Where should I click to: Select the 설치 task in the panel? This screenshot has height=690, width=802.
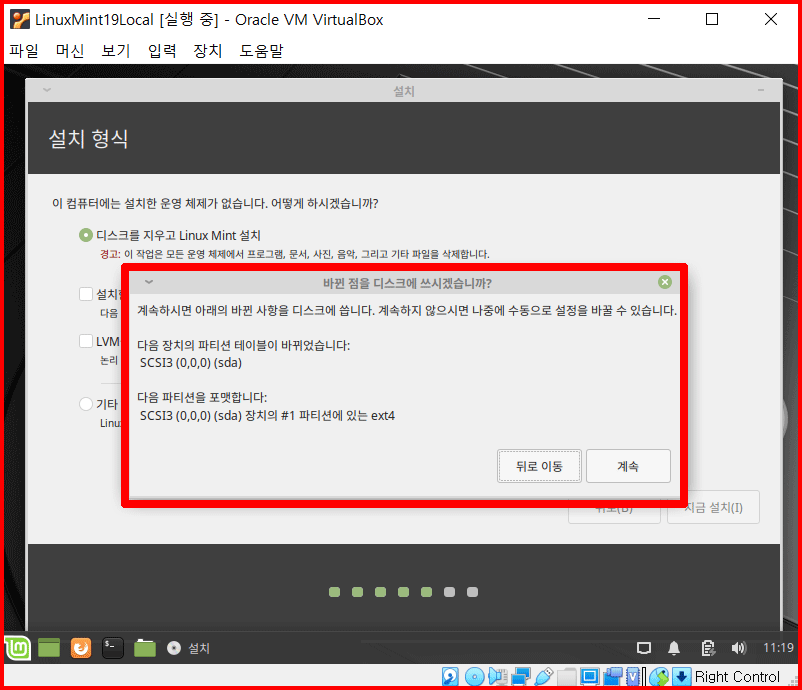click(189, 648)
